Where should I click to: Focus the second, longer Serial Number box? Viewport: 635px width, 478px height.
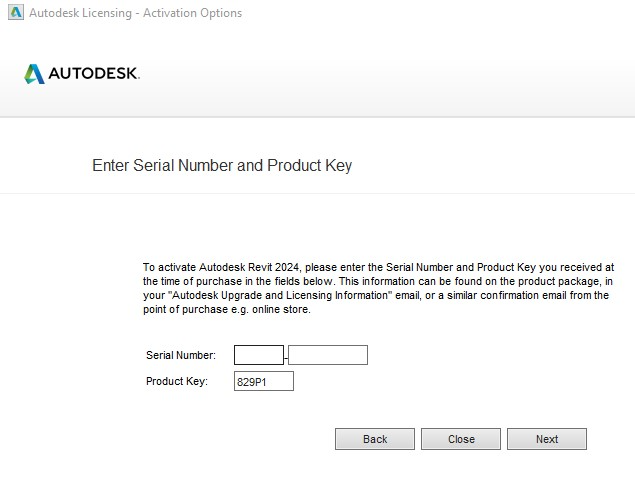[x=328, y=355]
